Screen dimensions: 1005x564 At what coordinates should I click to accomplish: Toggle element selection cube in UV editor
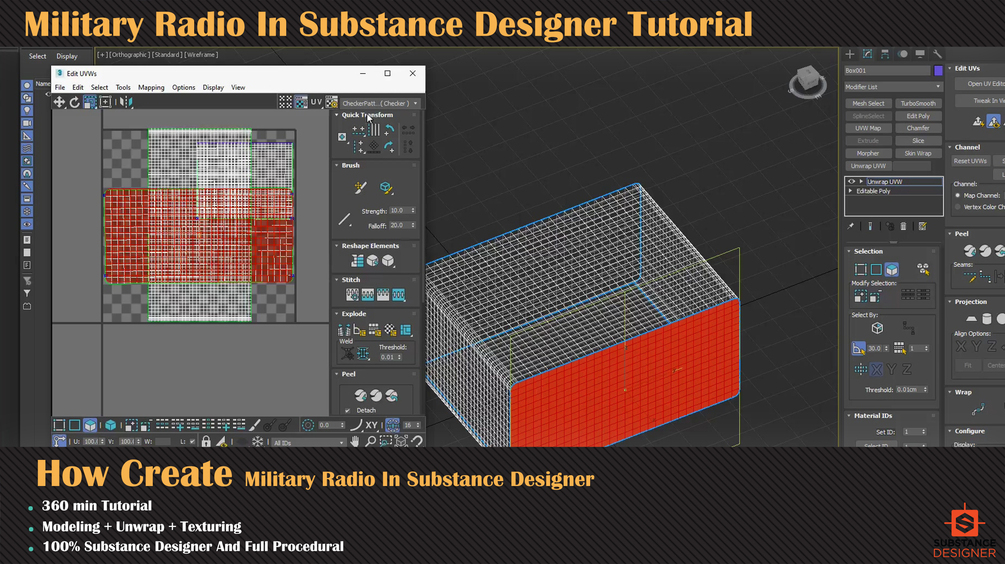click(111, 425)
